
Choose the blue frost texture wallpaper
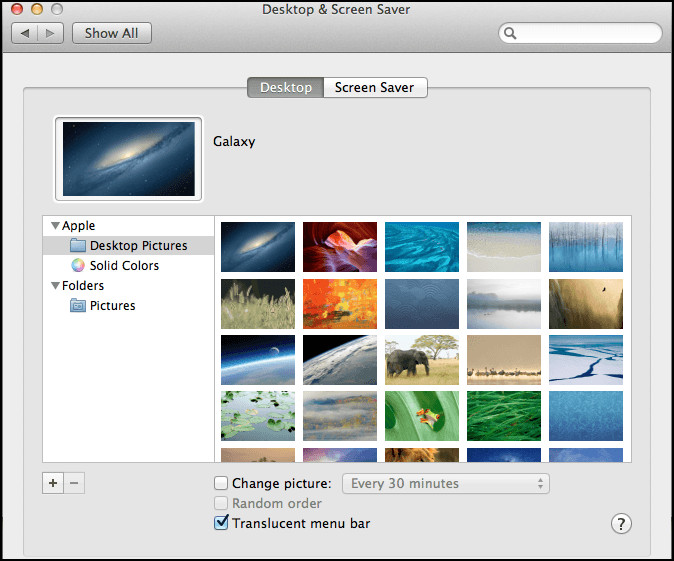(x=586, y=416)
